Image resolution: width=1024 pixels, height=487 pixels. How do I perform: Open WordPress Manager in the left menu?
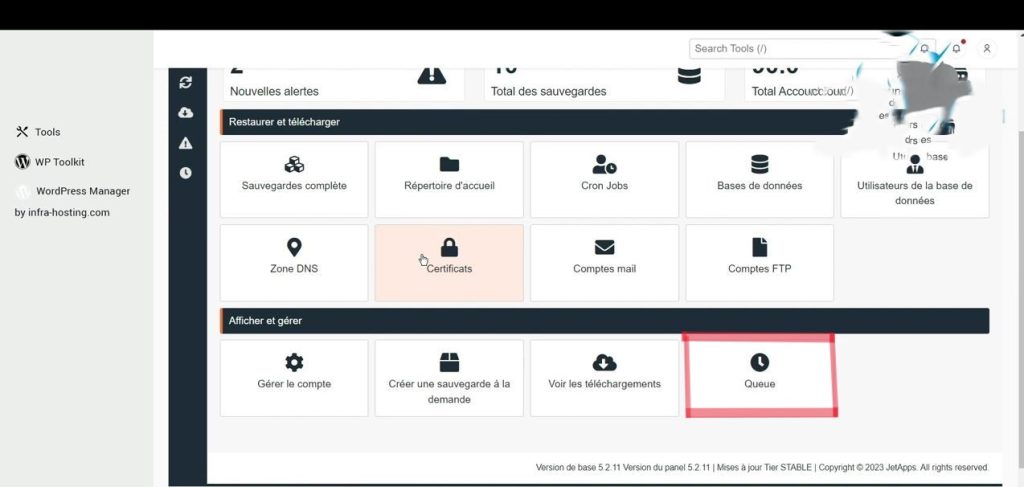coord(82,191)
